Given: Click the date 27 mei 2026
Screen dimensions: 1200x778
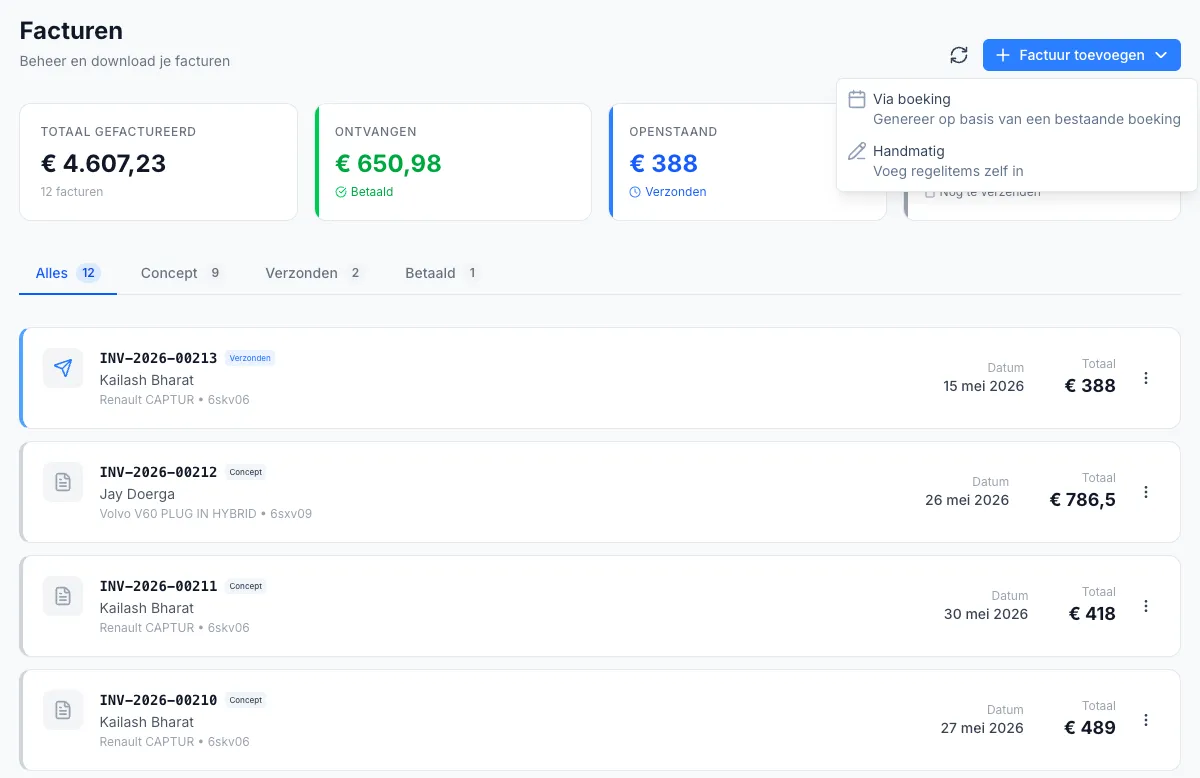Looking at the screenshot, I should pyautogui.click(x=982, y=728).
